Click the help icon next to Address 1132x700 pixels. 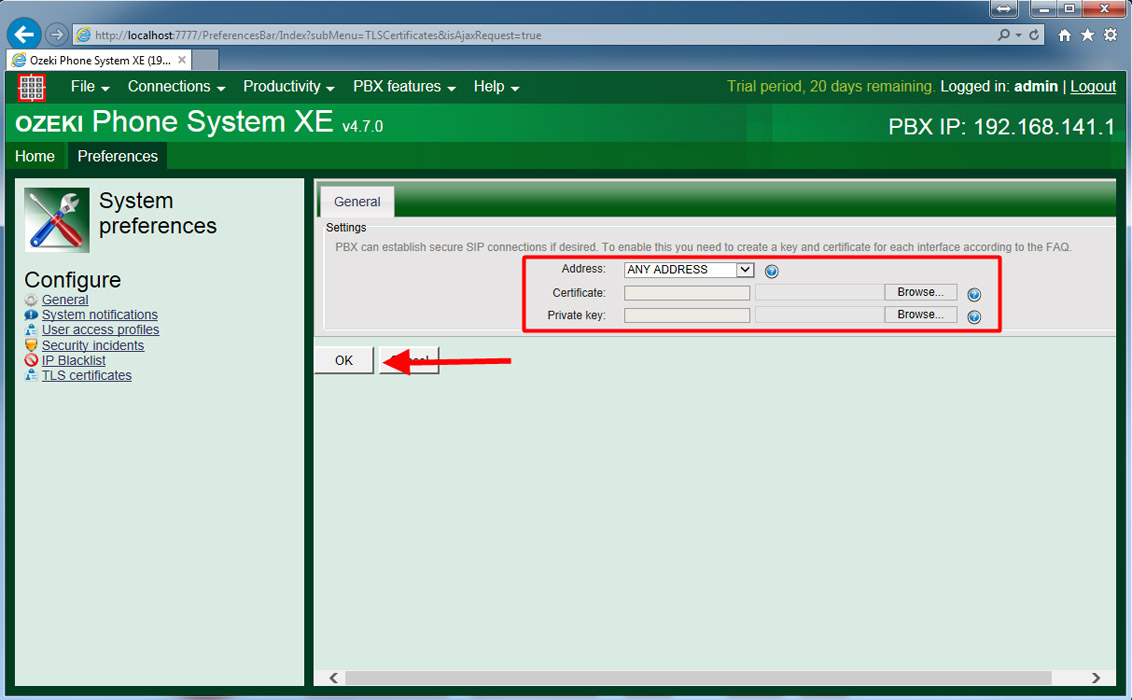pyautogui.click(x=771, y=271)
